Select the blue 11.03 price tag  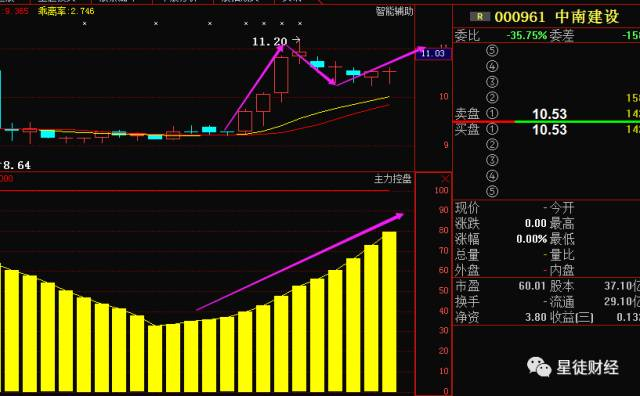click(433, 53)
